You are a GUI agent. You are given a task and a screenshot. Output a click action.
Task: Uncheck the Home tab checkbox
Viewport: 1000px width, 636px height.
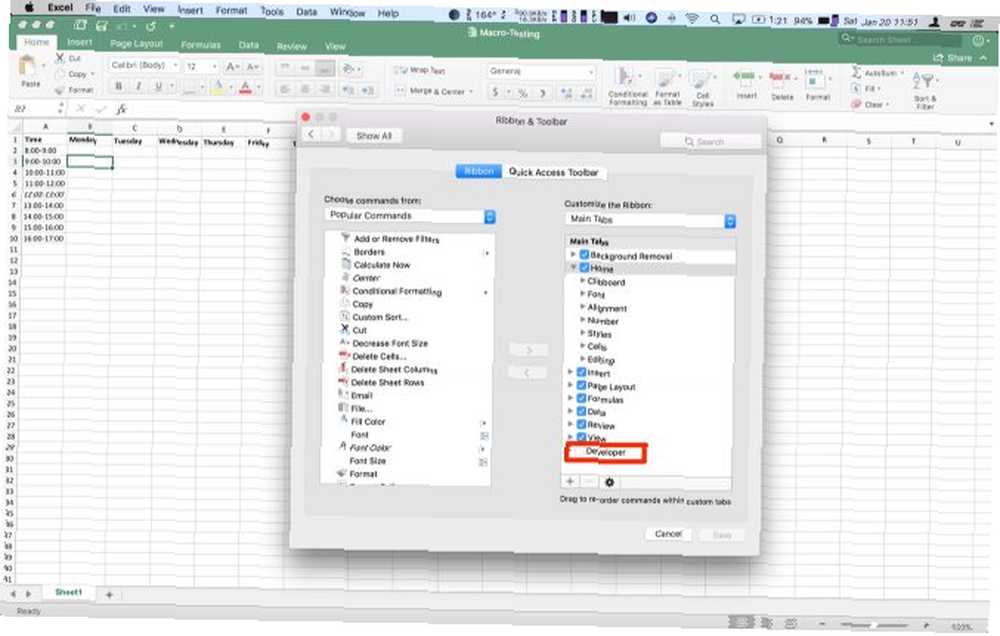click(x=584, y=268)
